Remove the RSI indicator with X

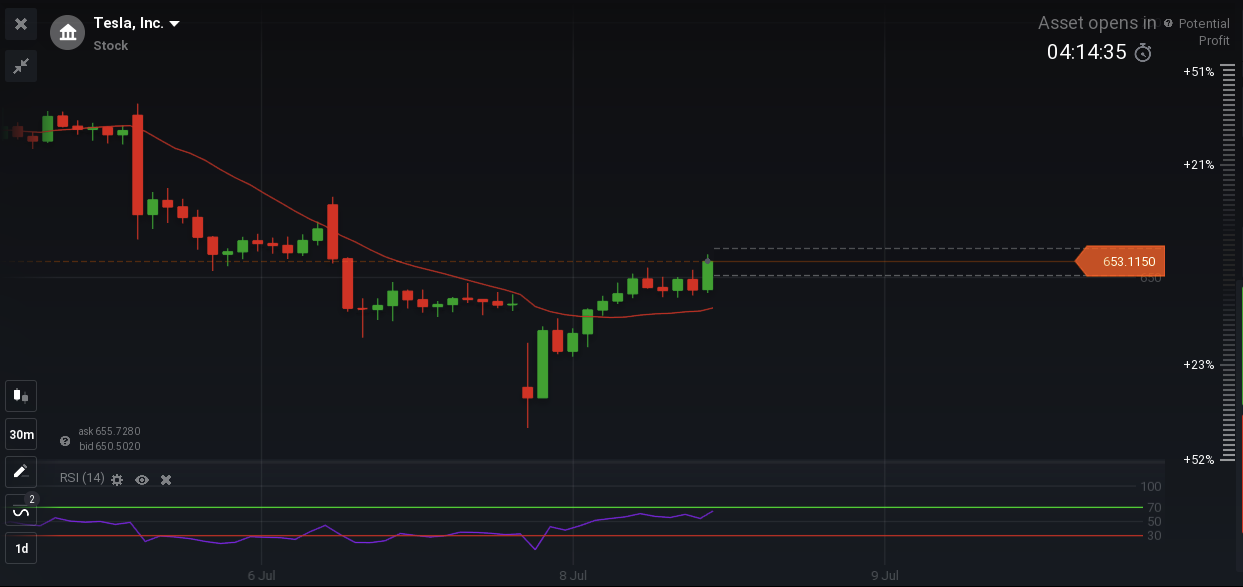click(166, 480)
